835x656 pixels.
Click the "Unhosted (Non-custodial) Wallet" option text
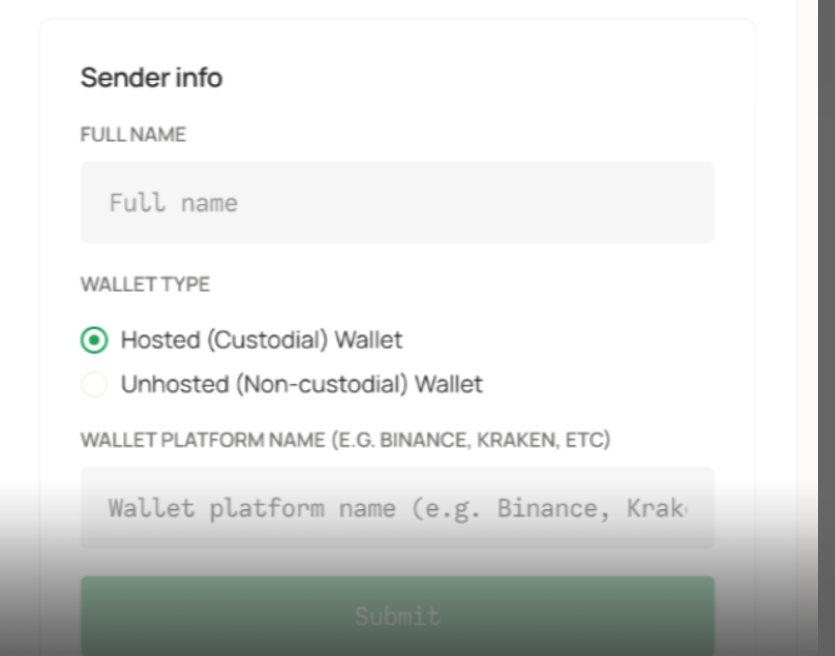(301, 384)
